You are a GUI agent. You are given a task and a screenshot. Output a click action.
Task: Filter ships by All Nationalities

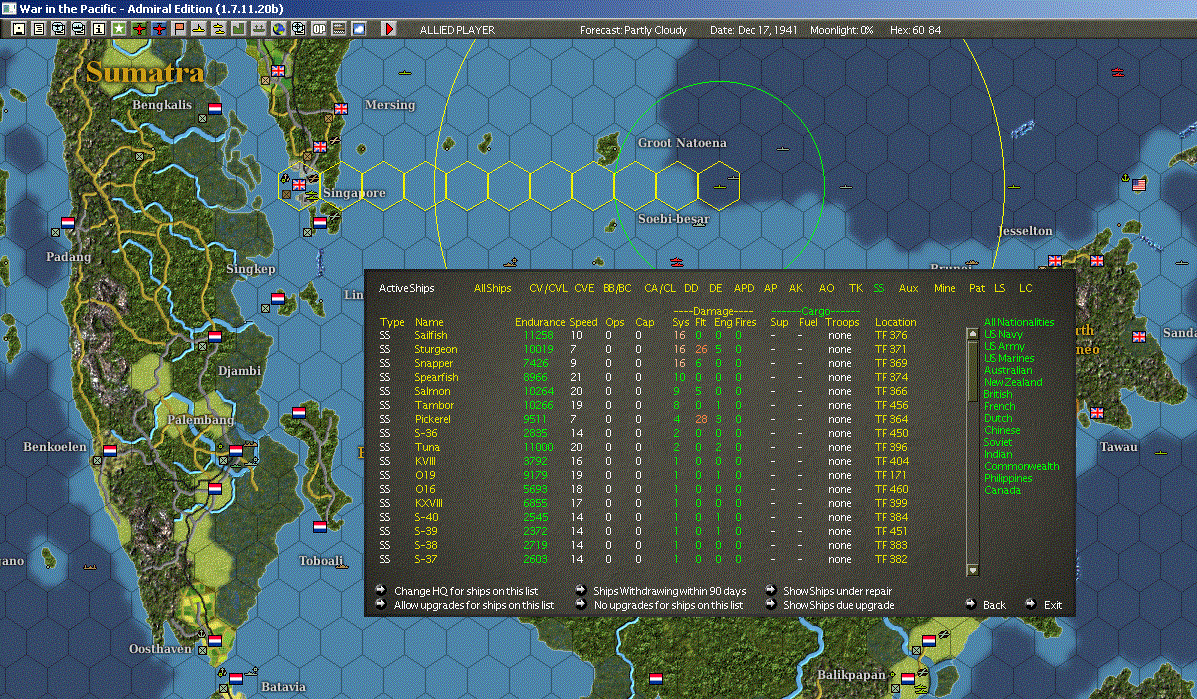click(1018, 322)
